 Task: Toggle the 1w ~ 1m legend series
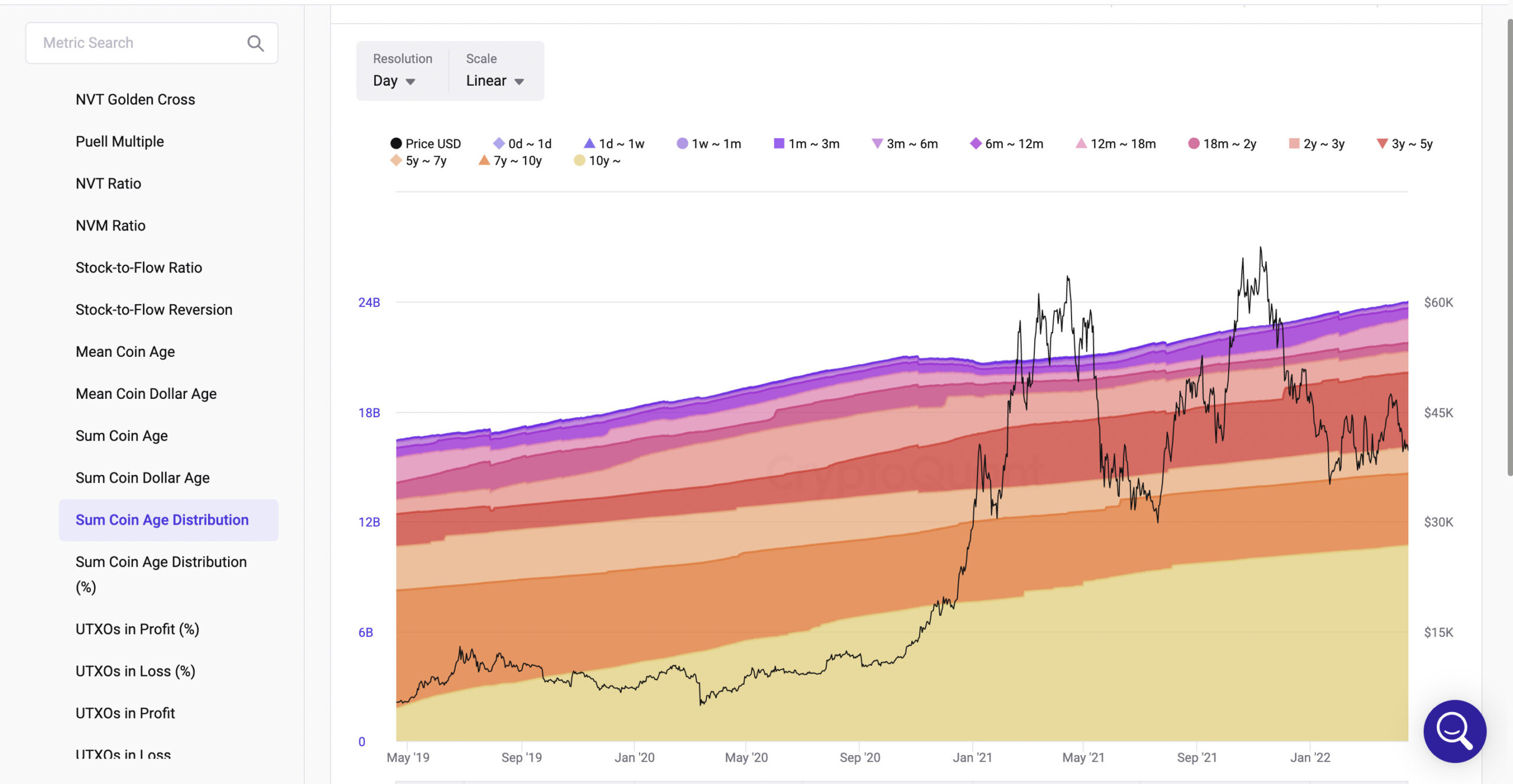pos(709,144)
